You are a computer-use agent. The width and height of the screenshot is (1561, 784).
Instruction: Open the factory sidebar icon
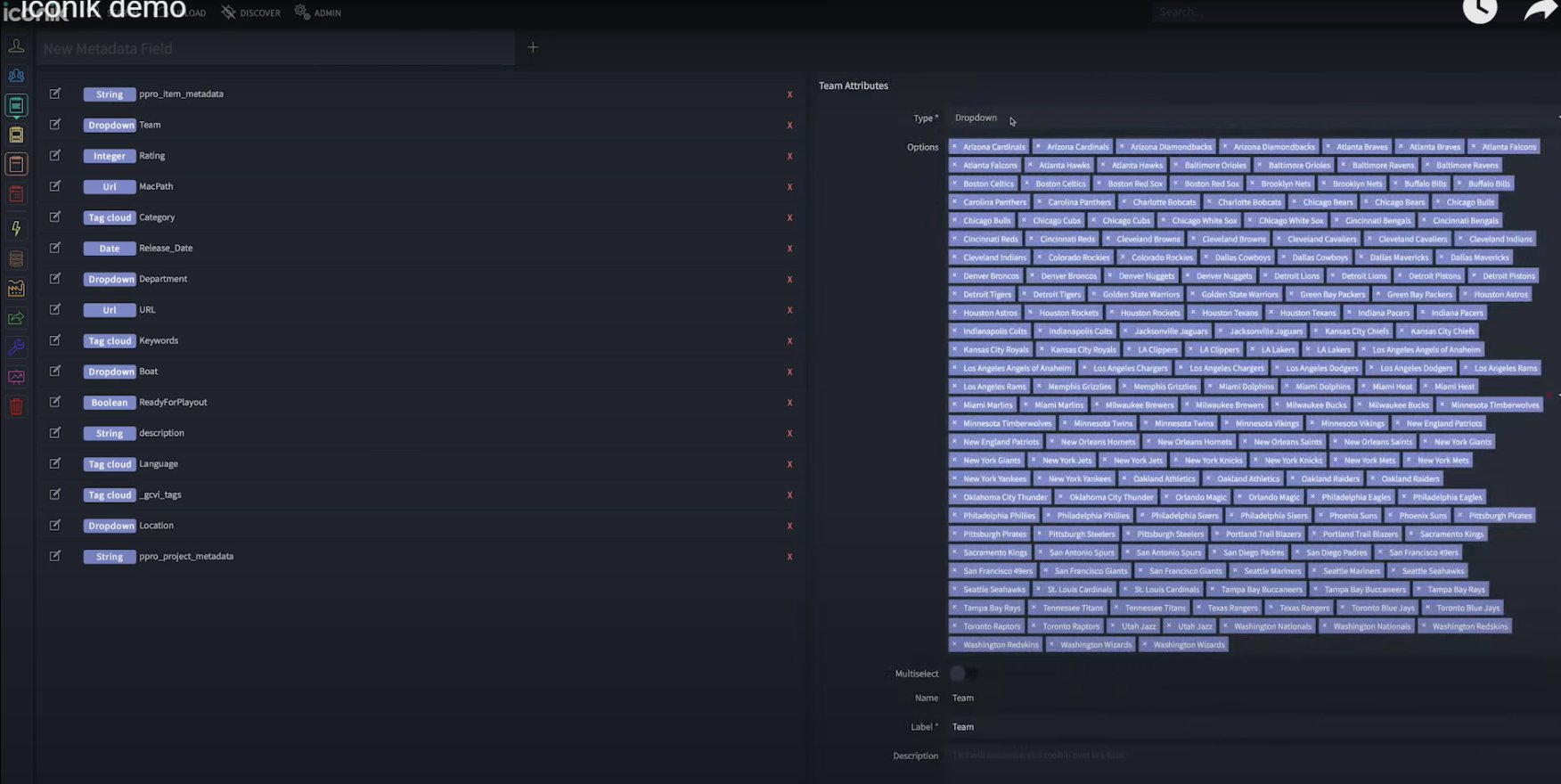16,289
